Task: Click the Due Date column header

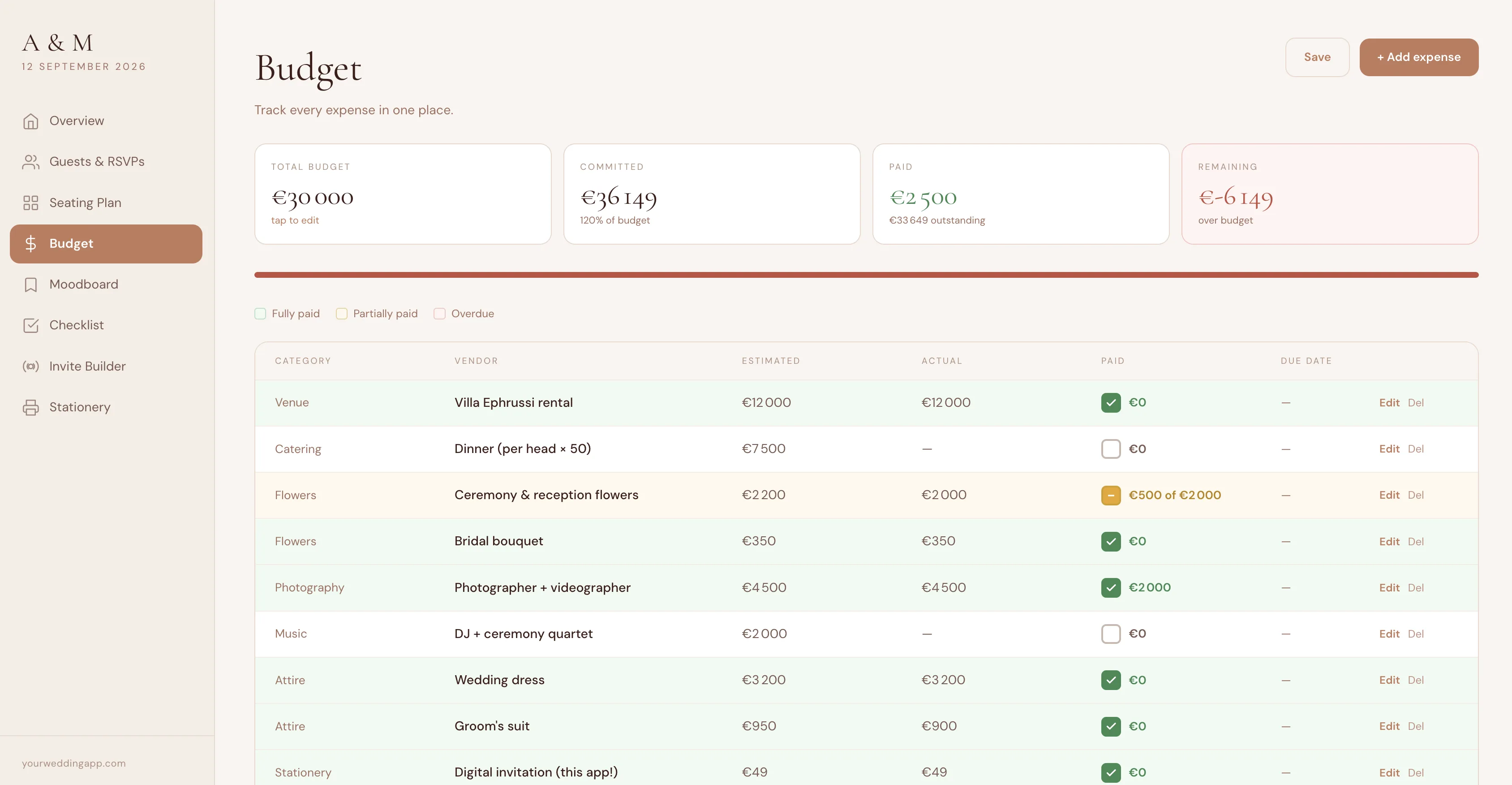Action: coord(1306,361)
